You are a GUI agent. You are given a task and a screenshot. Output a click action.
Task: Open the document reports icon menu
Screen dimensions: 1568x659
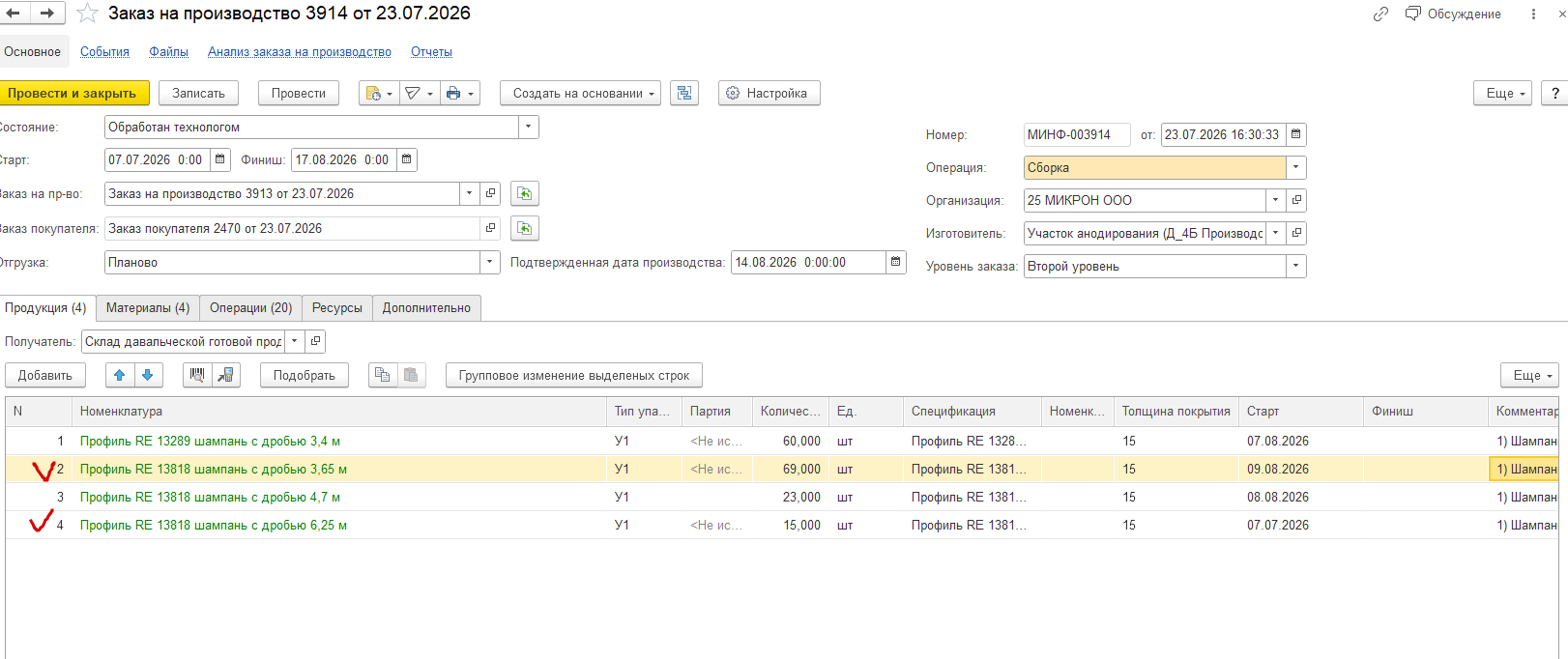point(379,93)
